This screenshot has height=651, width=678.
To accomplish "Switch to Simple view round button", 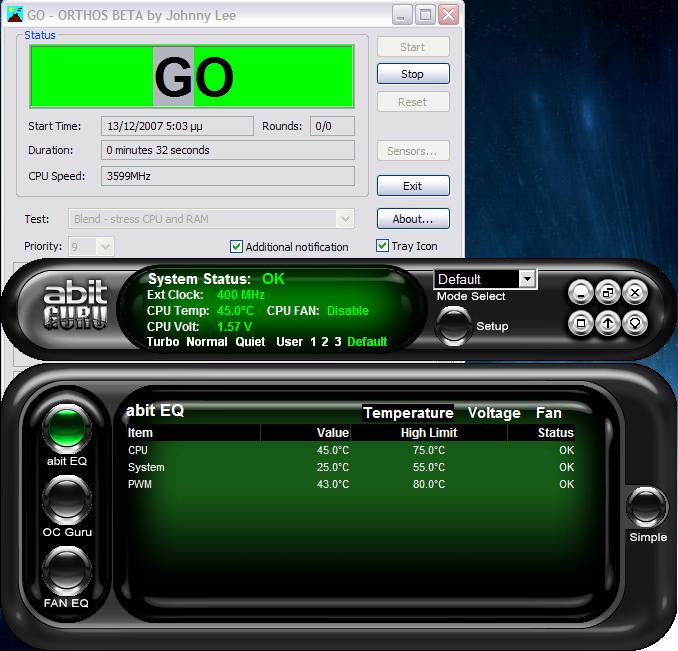I will [x=646, y=507].
